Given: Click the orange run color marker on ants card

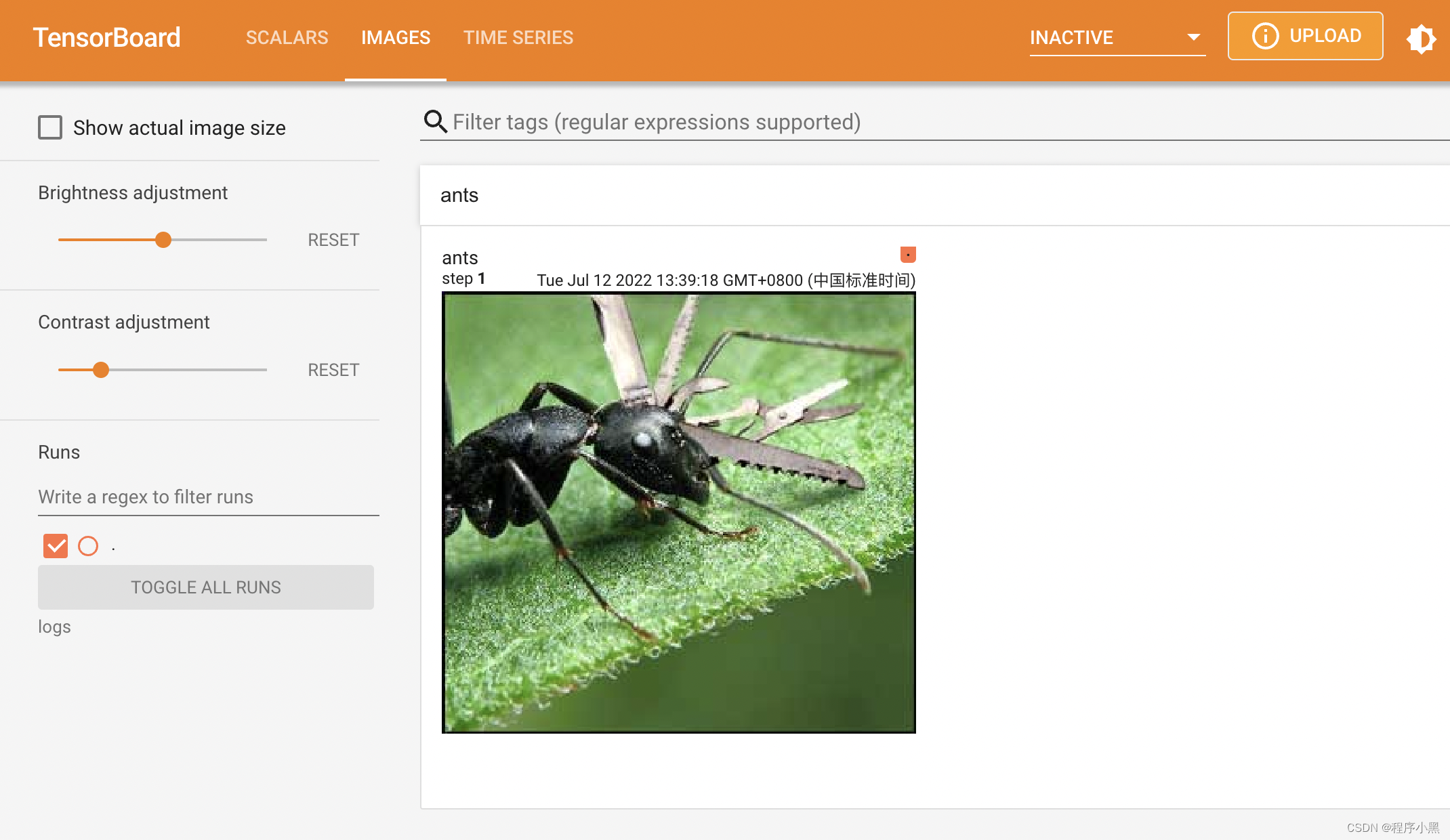Looking at the screenshot, I should (908, 254).
